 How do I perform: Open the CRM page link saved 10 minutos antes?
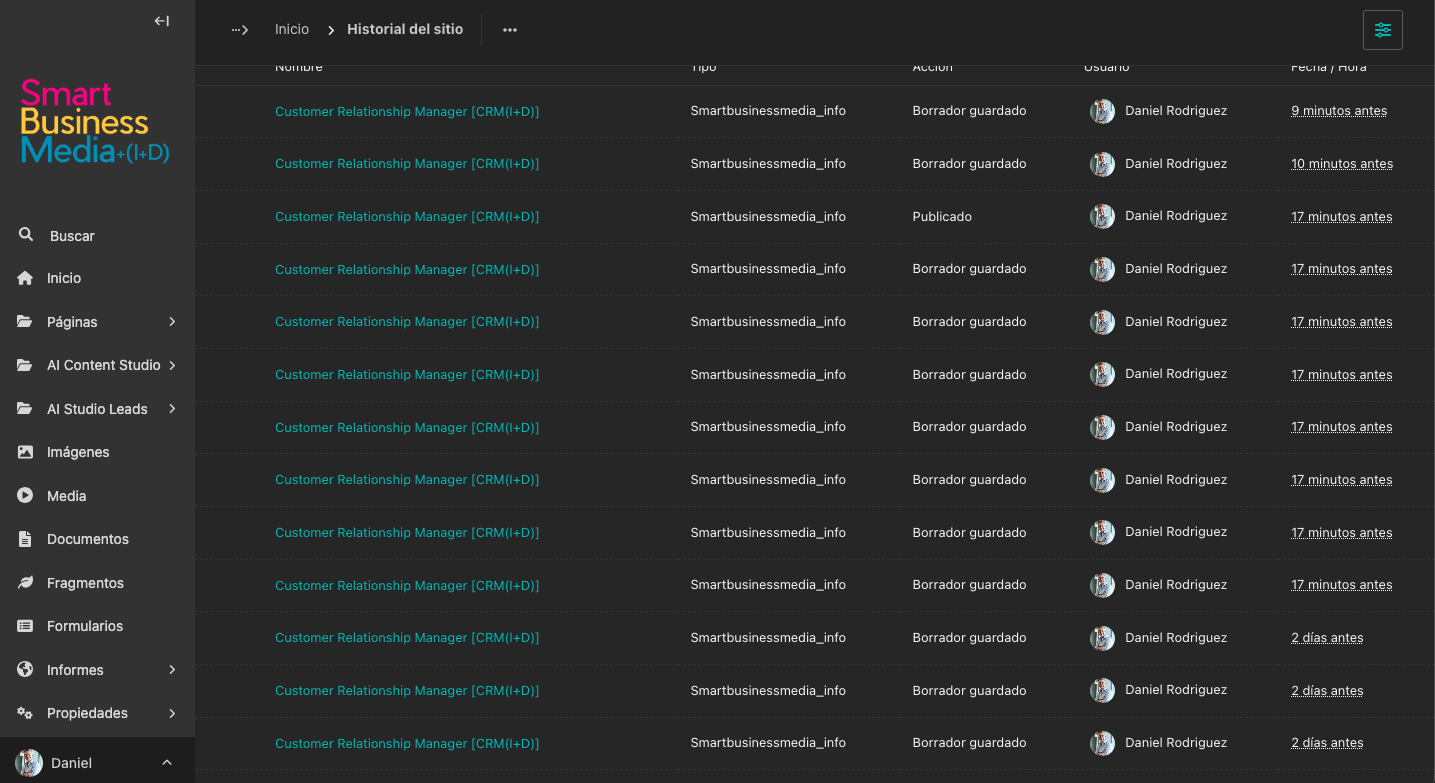pos(407,164)
